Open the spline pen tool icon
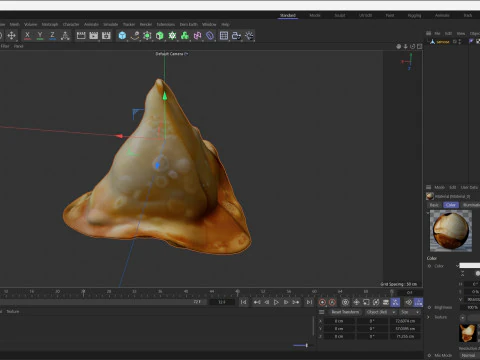480x360 pixels. [x=135, y=36]
